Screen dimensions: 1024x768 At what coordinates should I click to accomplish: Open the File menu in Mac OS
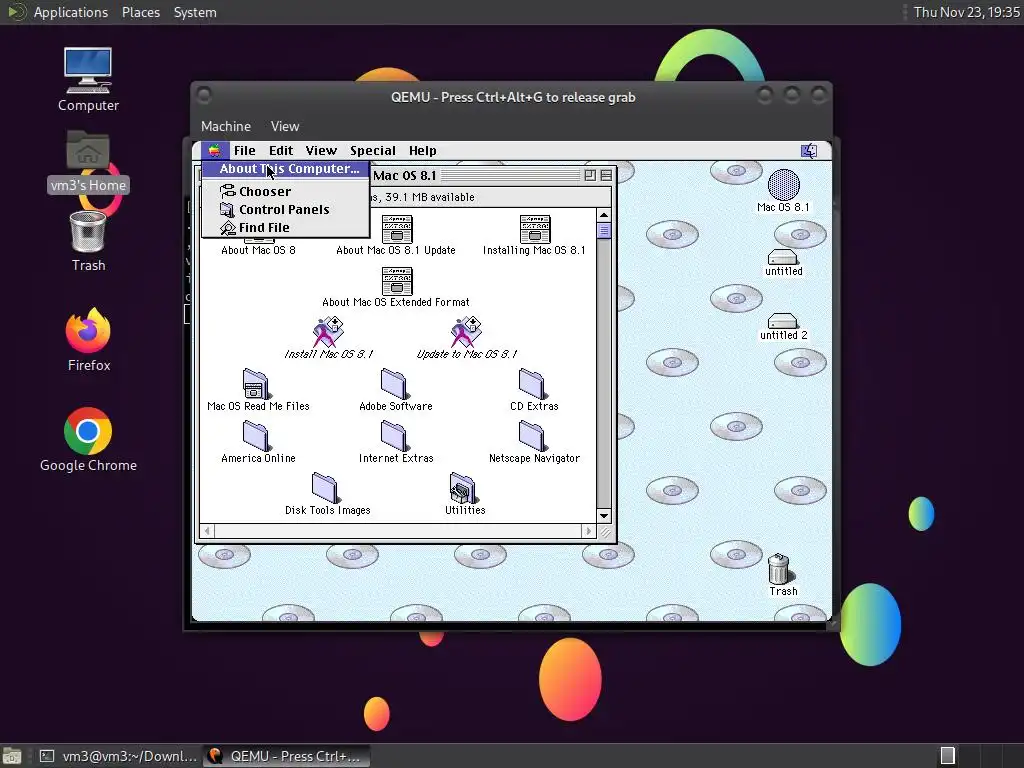(x=245, y=151)
